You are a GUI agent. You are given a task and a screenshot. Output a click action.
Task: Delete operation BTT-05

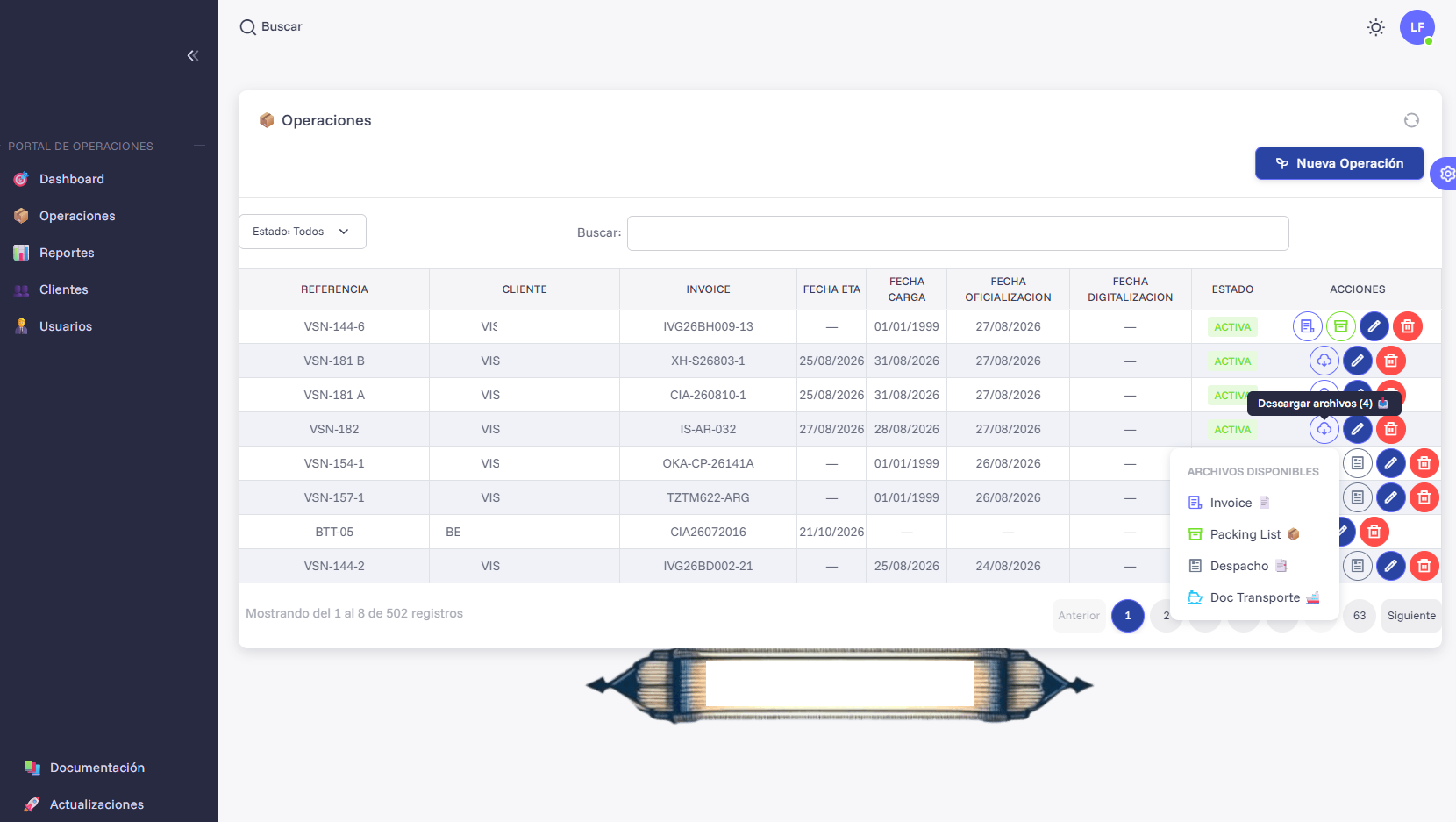(1374, 532)
